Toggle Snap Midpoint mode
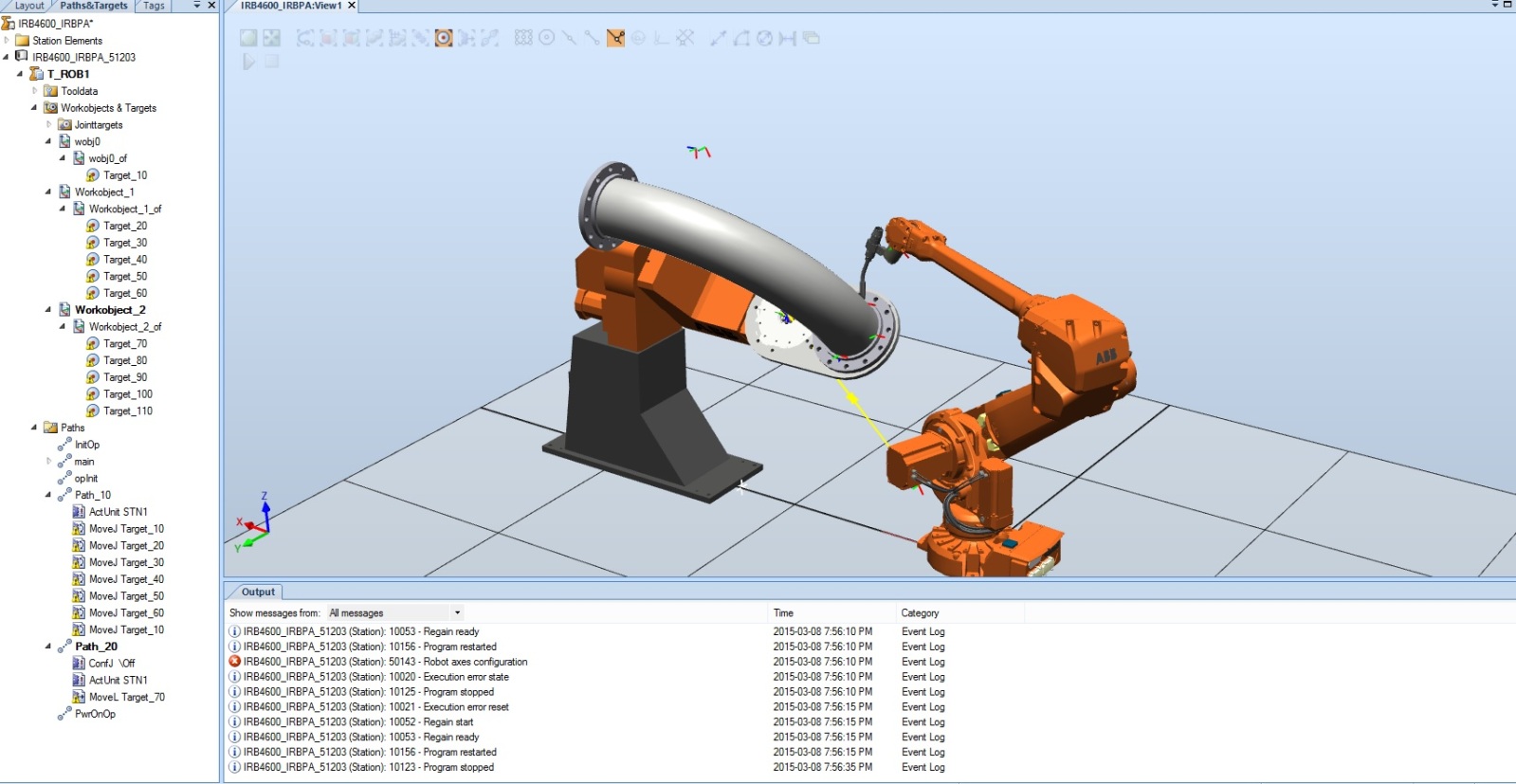 [x=569, y=38]
